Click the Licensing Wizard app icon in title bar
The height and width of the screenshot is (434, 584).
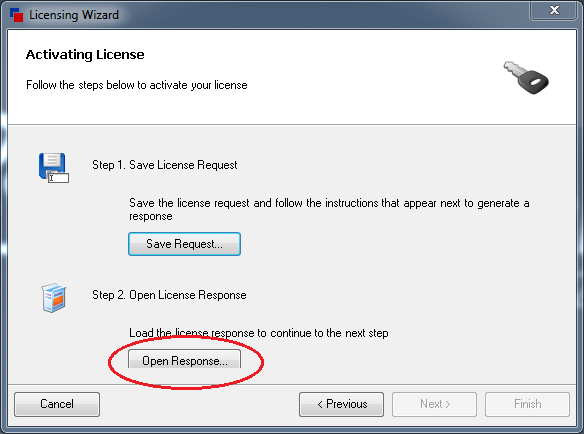click(16, 15)
